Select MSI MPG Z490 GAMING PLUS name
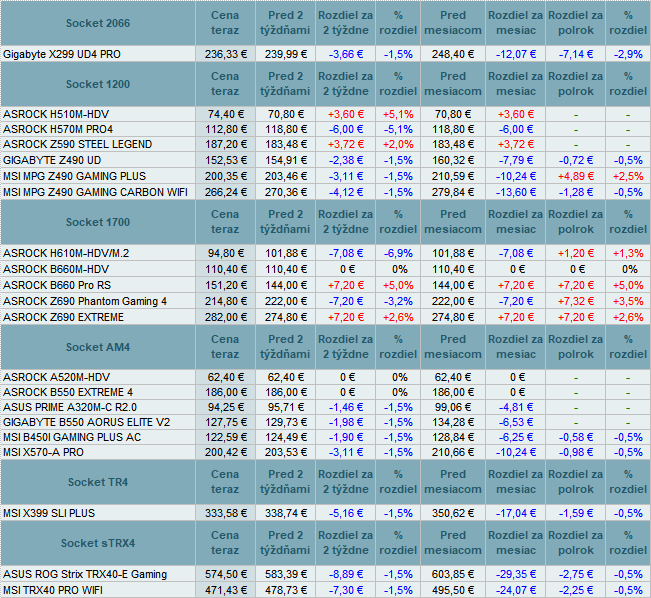Image resolution: width=651 pixels, height=598 pixels. point(75,176)
